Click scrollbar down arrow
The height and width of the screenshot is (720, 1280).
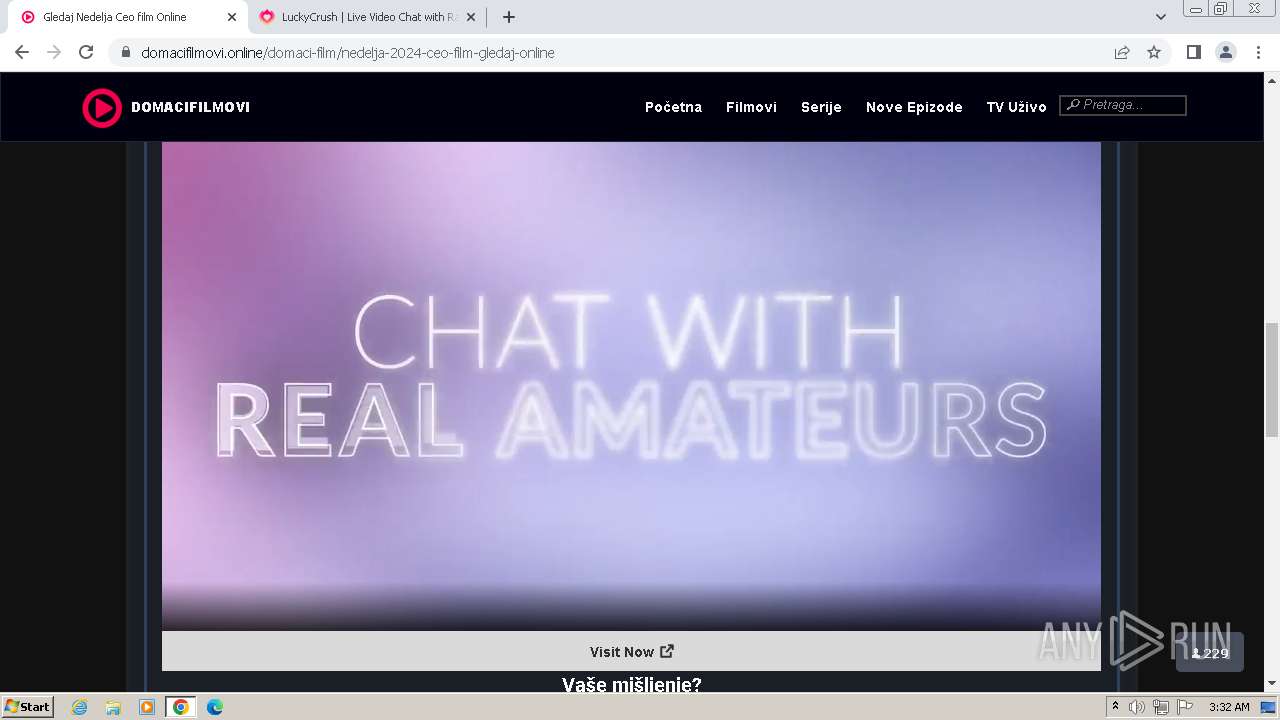click(1272, 684)
